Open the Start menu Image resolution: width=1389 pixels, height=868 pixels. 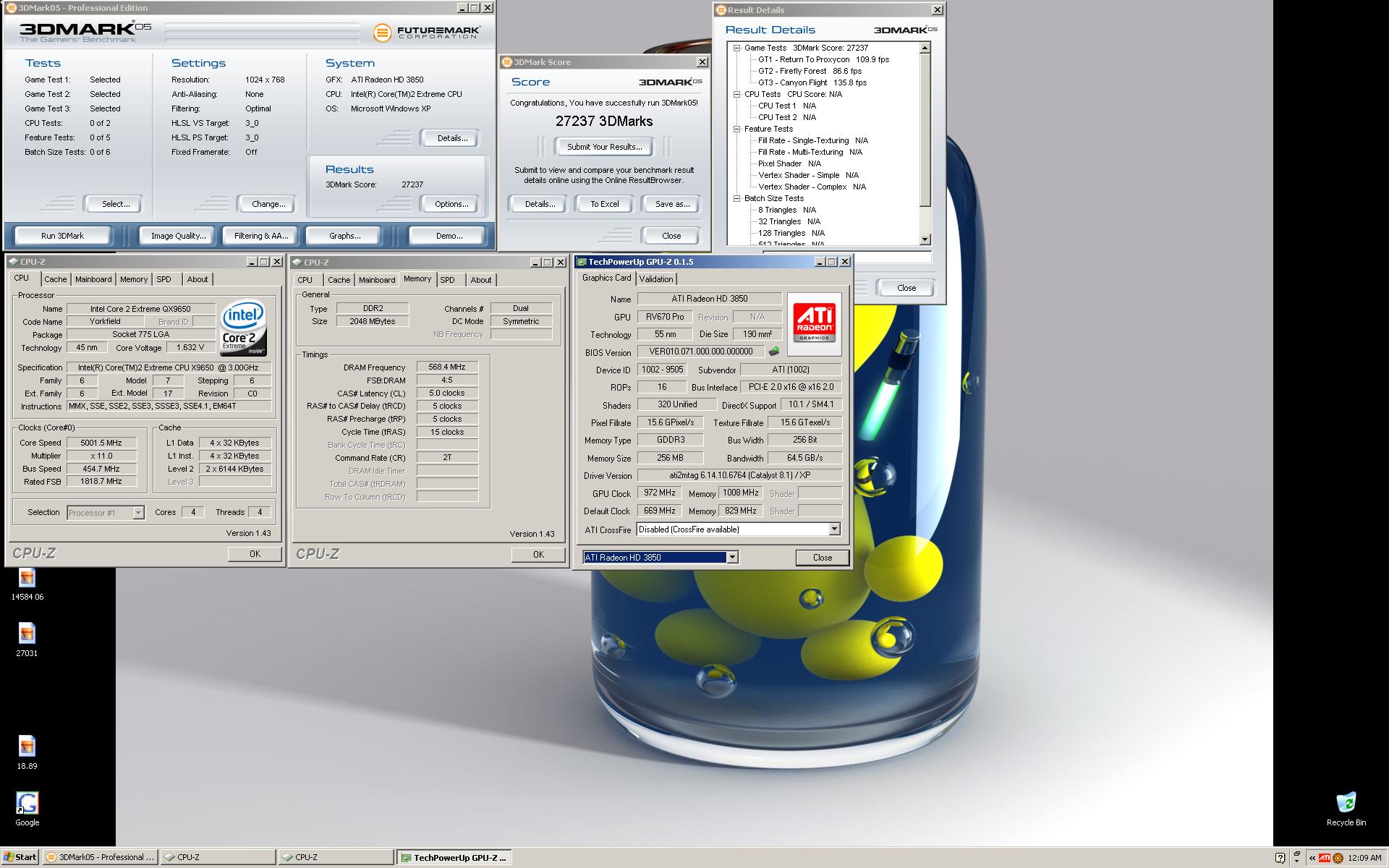[20, 857]
